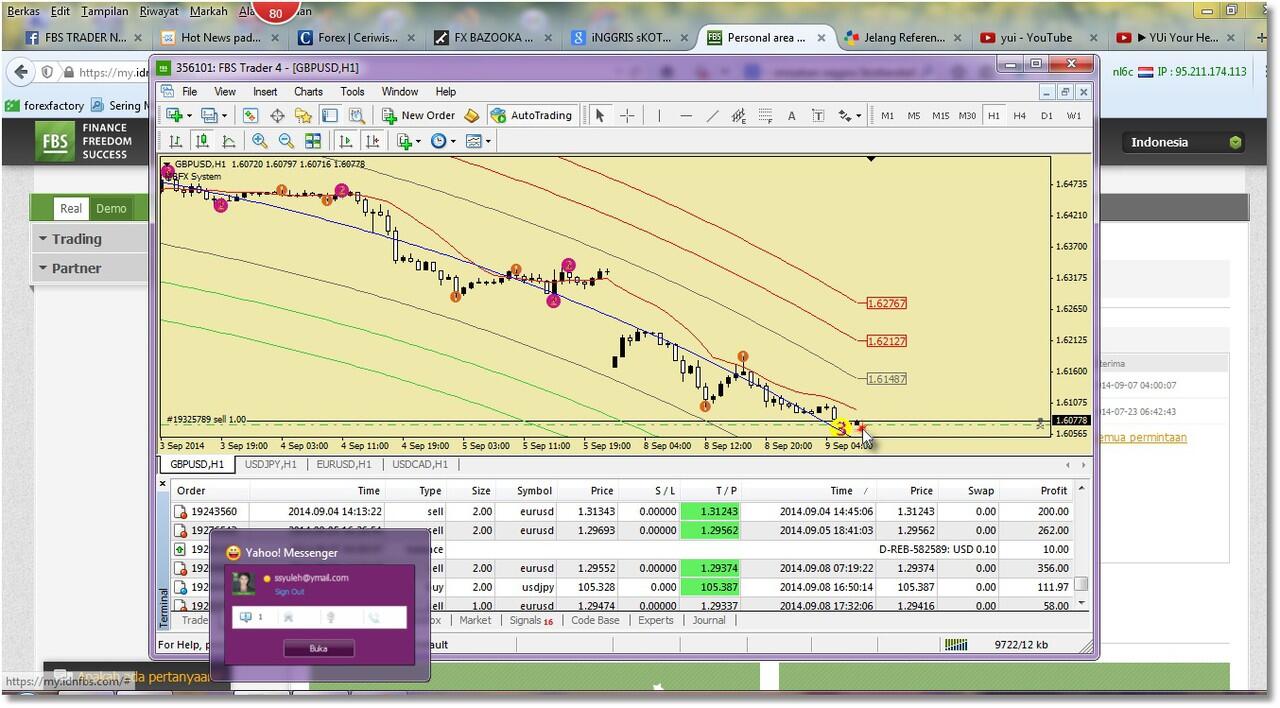Image resolution: width=1280 pixels, height=708 pixels.
Task: Switch to Demo account tab on website
Action: [111, 208]
